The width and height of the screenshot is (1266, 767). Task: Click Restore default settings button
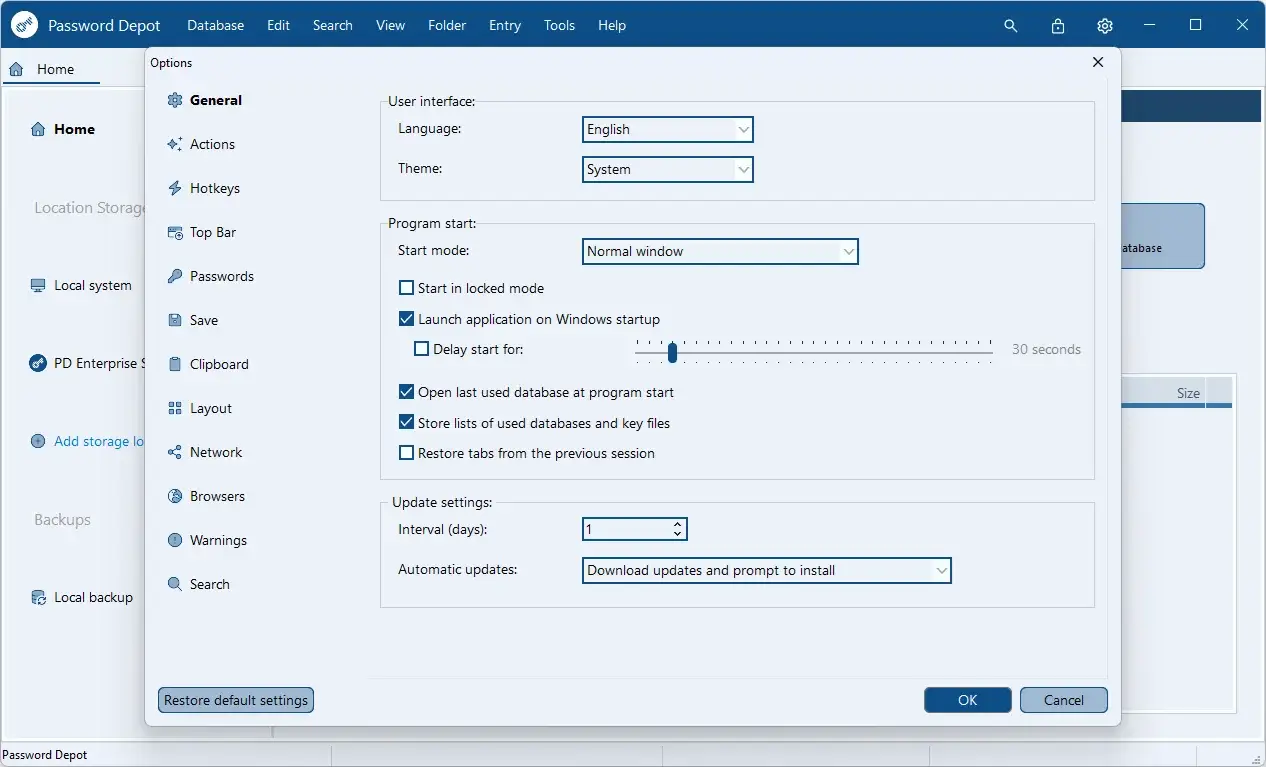point(236,700)
